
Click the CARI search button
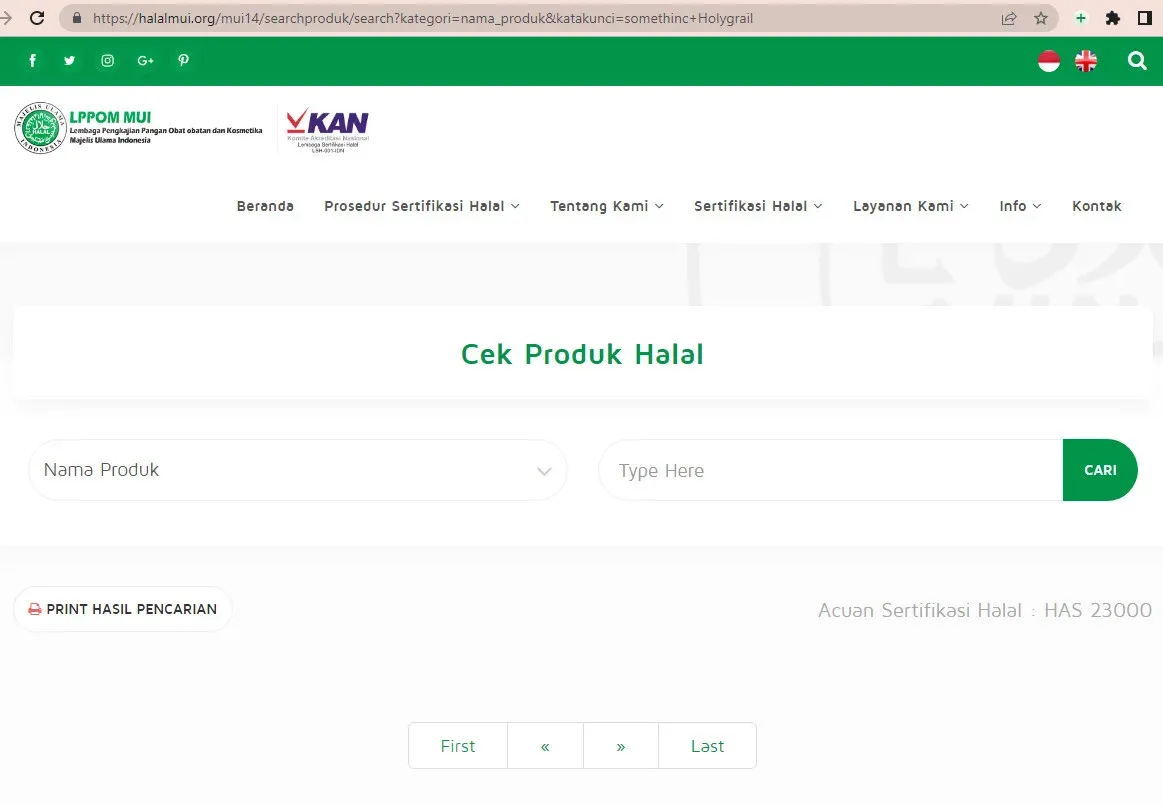click(x=1100, y=470)
